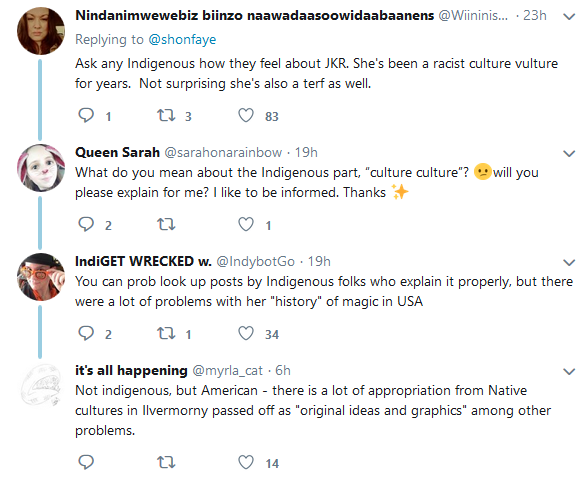View Queen Sarah's bunny-filter avatar

(x=41, y=168)
